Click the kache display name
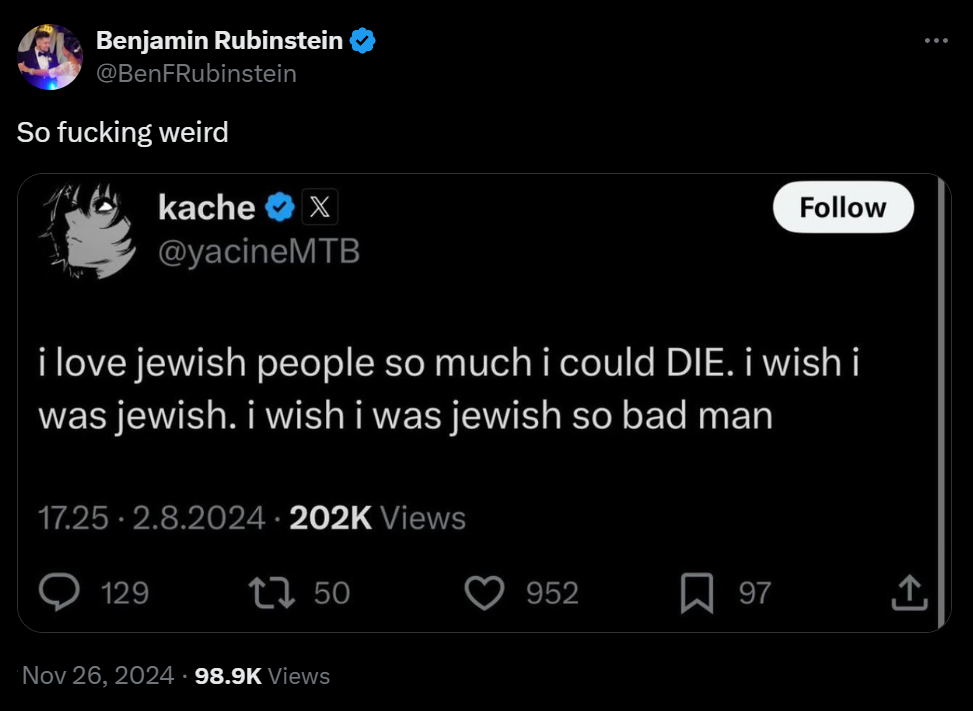 coord(206,207)
